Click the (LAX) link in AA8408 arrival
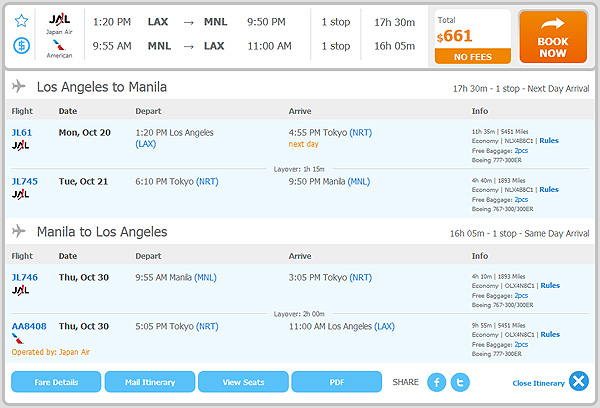The height and width of the screenshot is (408, 600). click(385, 326)
